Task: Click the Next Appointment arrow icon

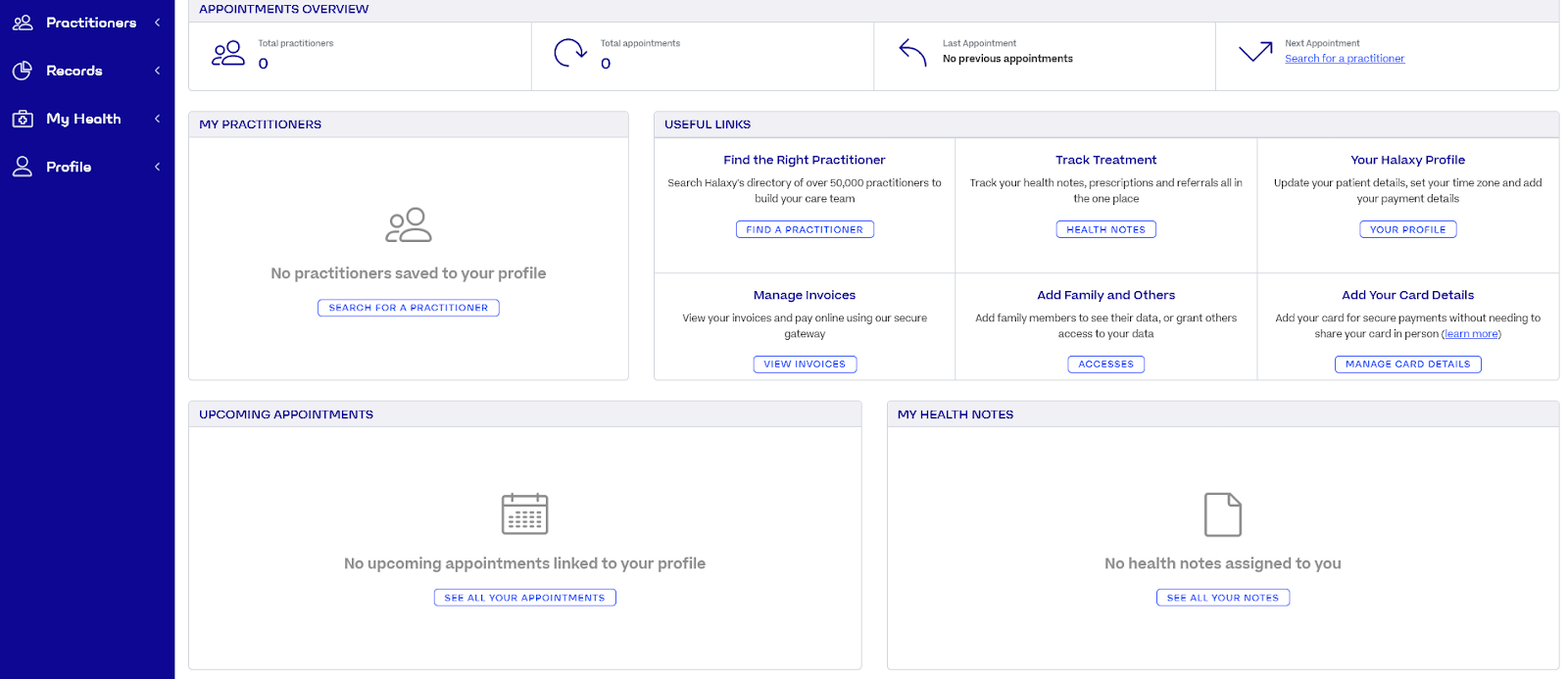Action: click(x=1255, y=52)
